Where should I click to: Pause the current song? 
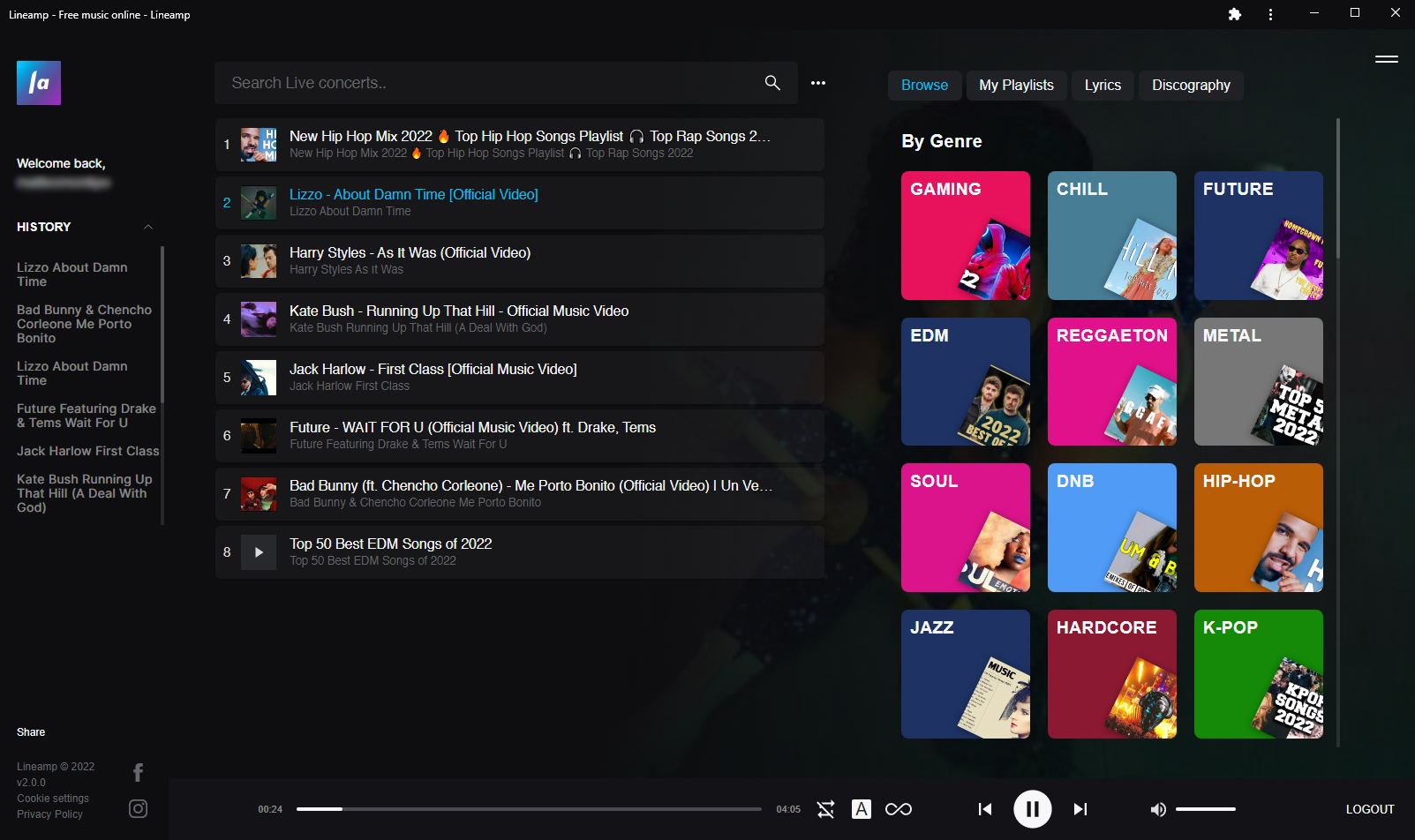[x=1033, y=808]
